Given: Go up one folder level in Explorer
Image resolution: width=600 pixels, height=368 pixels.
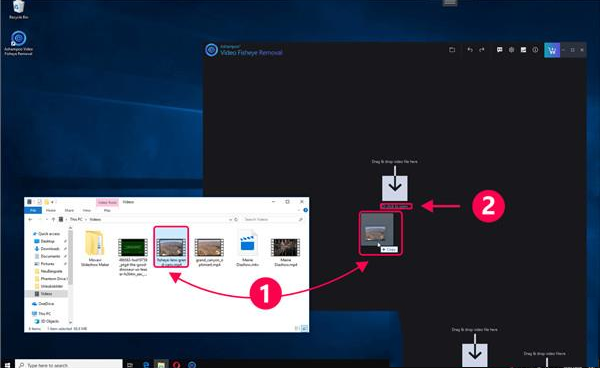Looking at the screenshot, I should pyautogui.click(x=53, y=220).
